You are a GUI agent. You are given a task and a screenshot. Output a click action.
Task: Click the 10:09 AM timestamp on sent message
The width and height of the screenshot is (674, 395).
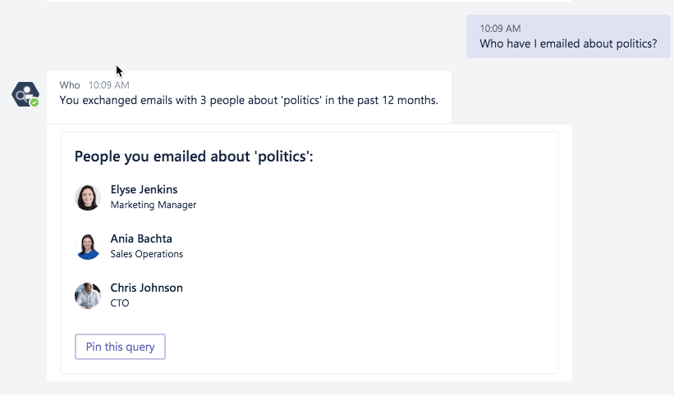(x=500, y=28)
